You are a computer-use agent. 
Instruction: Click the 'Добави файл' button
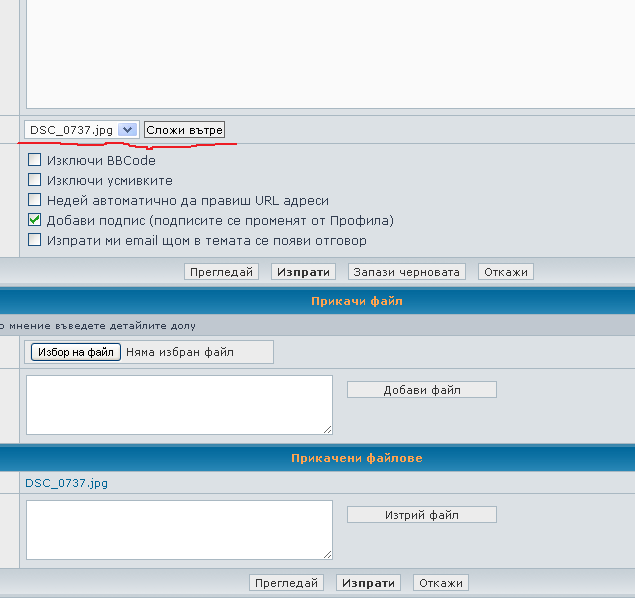(x=421, y=390)
